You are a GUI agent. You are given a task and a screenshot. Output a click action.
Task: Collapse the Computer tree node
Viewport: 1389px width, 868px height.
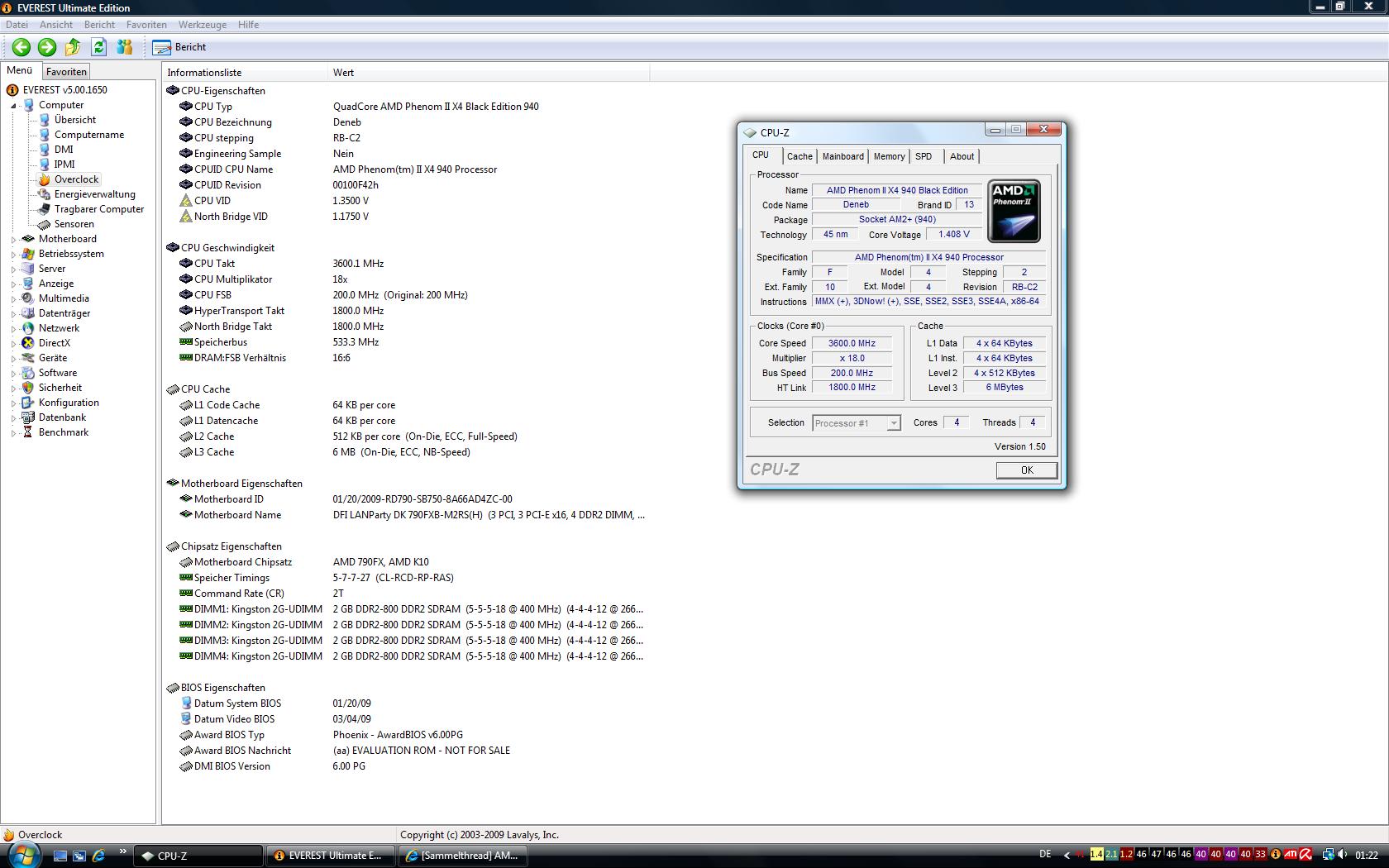coord(13,106)
